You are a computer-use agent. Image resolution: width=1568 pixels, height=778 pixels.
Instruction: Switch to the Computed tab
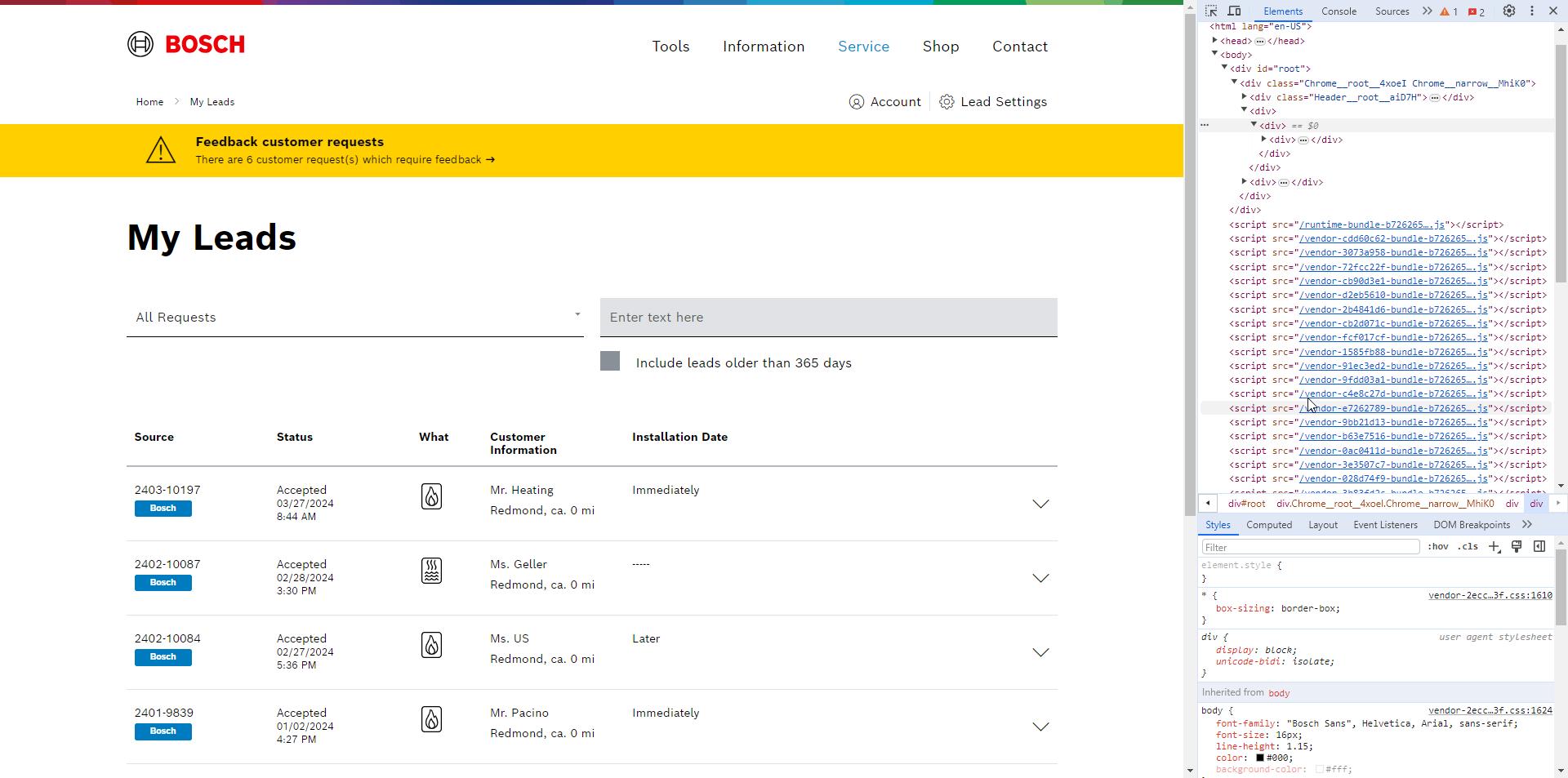point(1269,525)
